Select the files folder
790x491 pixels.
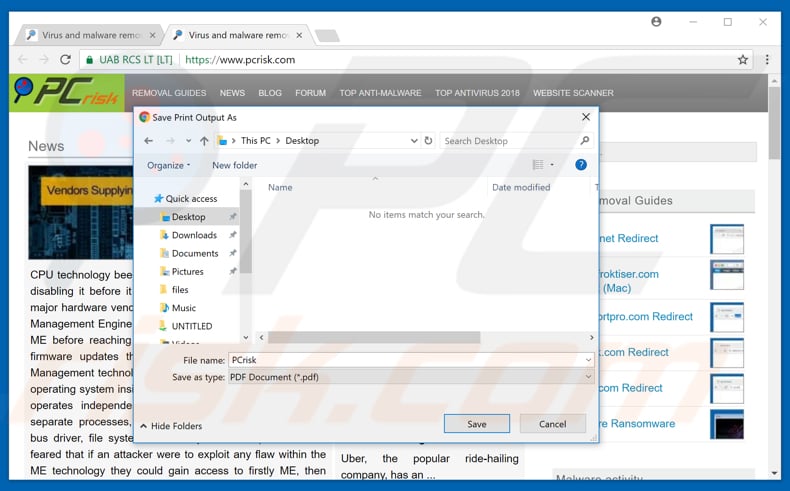click(179, 290)
